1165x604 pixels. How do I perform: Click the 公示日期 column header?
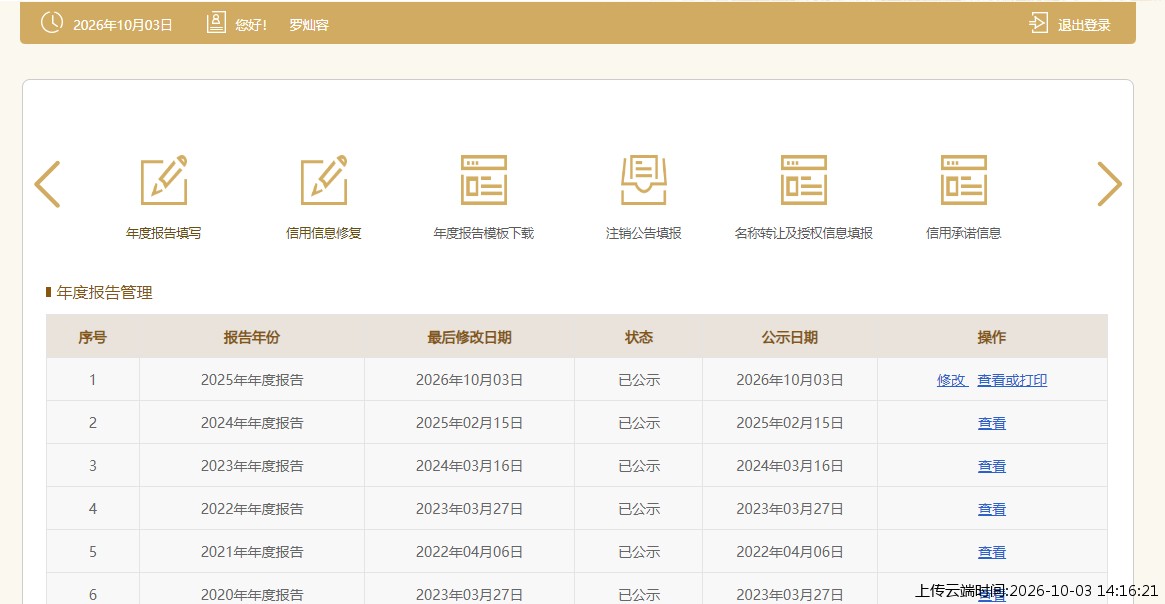point(790,337)
